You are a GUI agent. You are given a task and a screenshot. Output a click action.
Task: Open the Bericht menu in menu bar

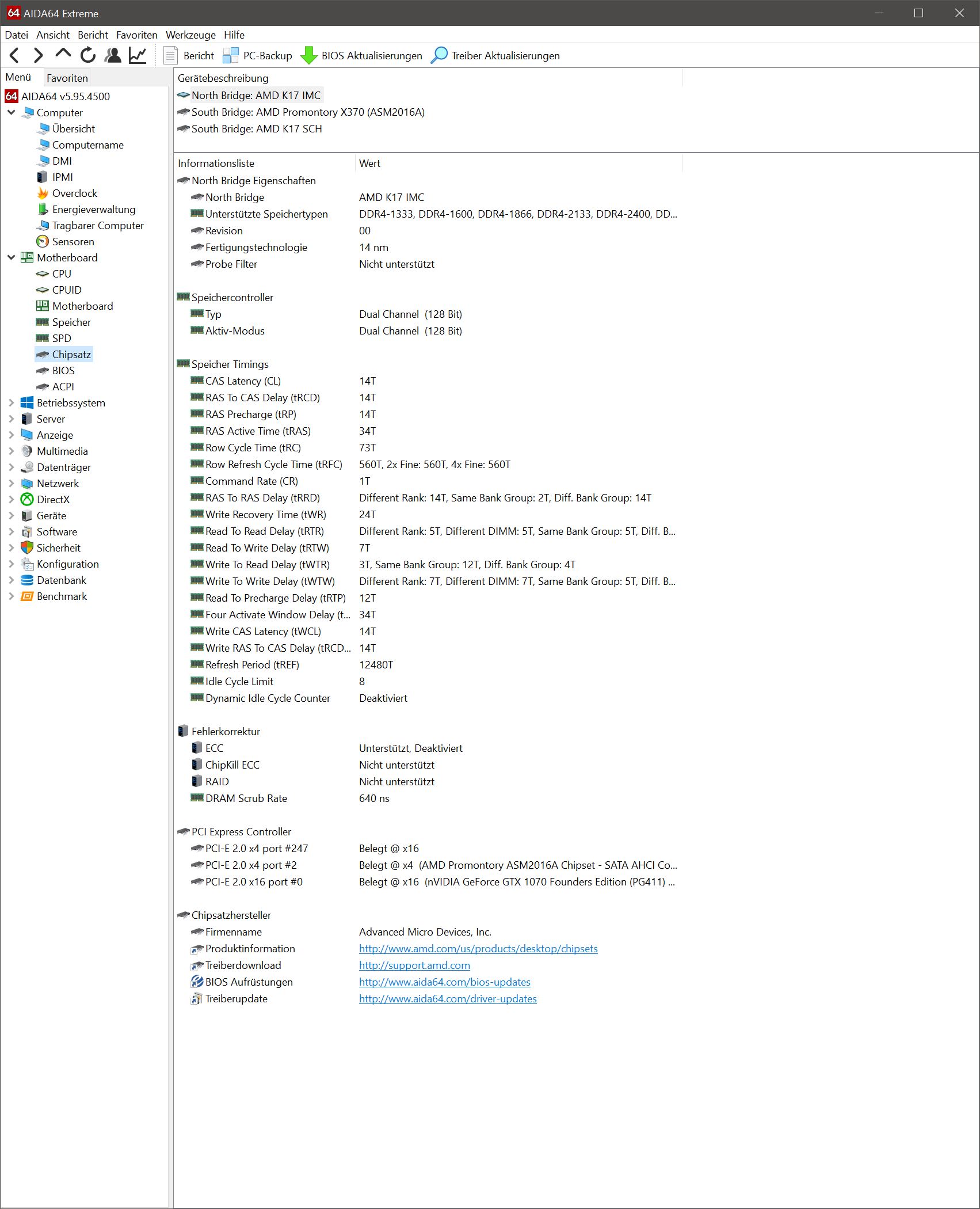pos(93,35)
